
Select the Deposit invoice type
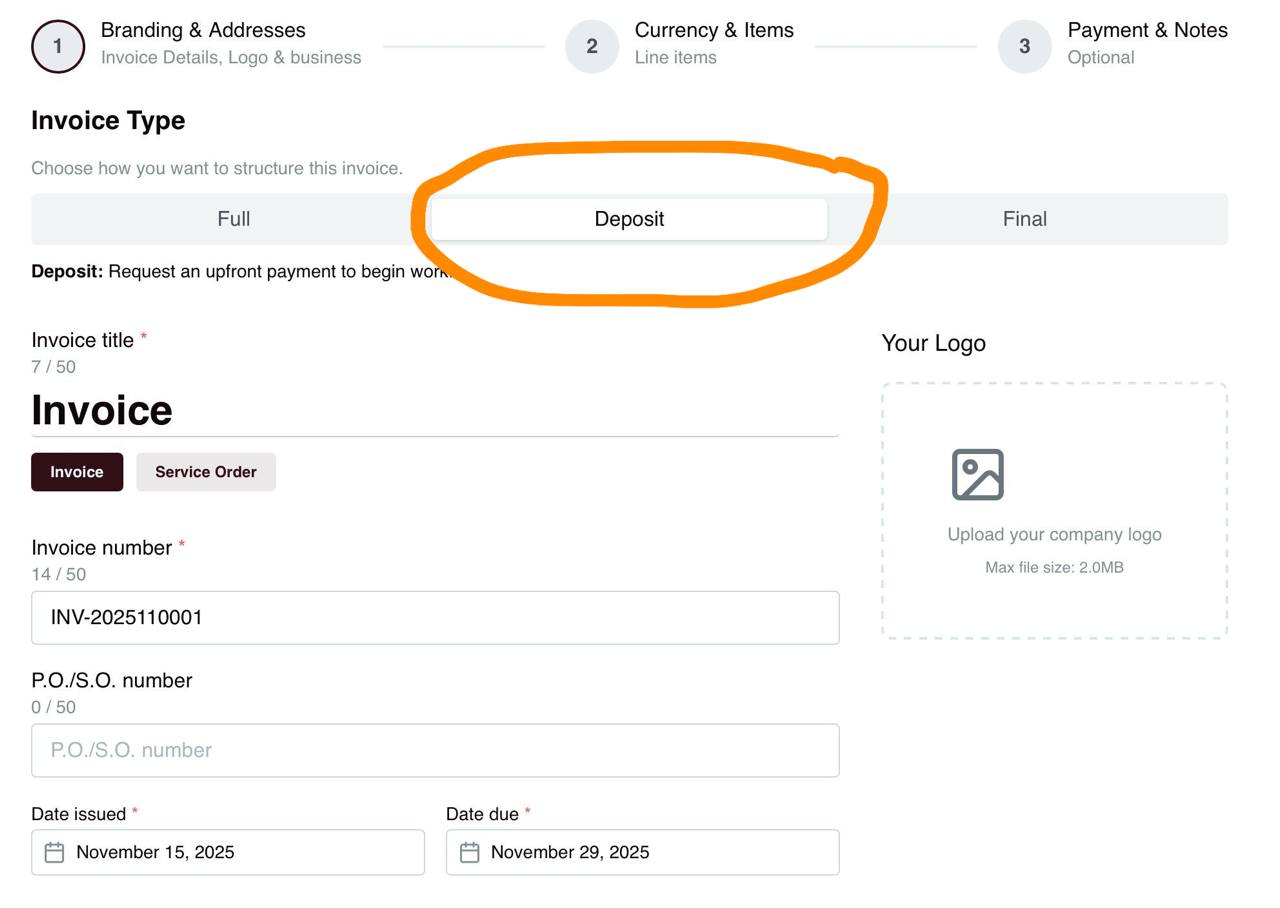[629, 219]
